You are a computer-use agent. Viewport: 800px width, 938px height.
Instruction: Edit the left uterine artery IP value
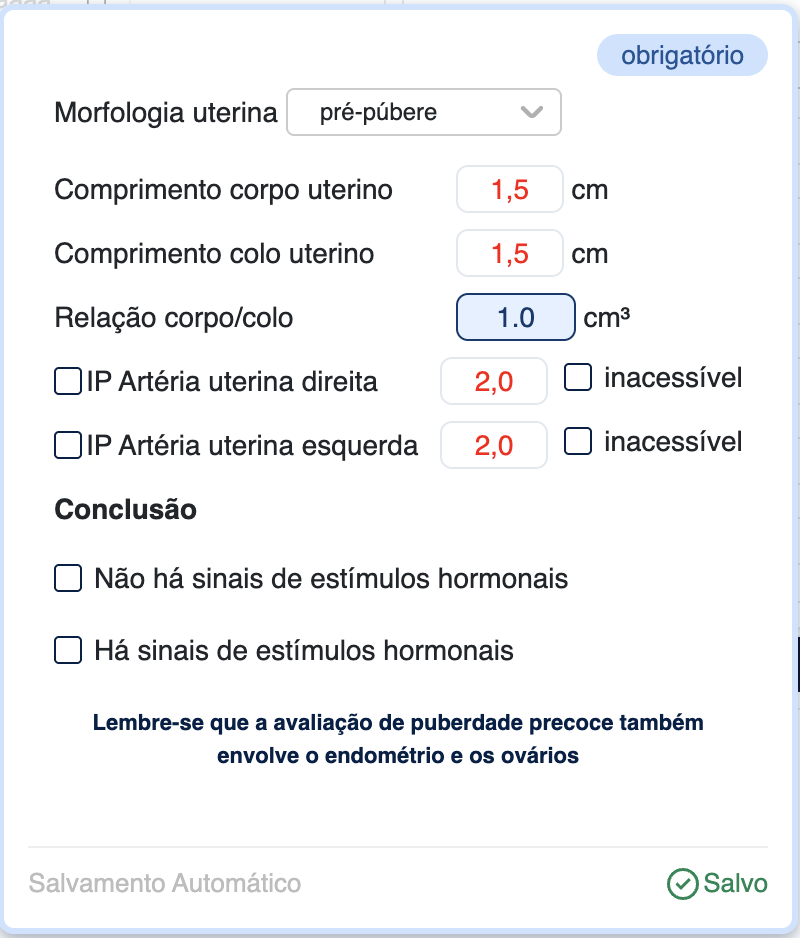pos(493,445)
